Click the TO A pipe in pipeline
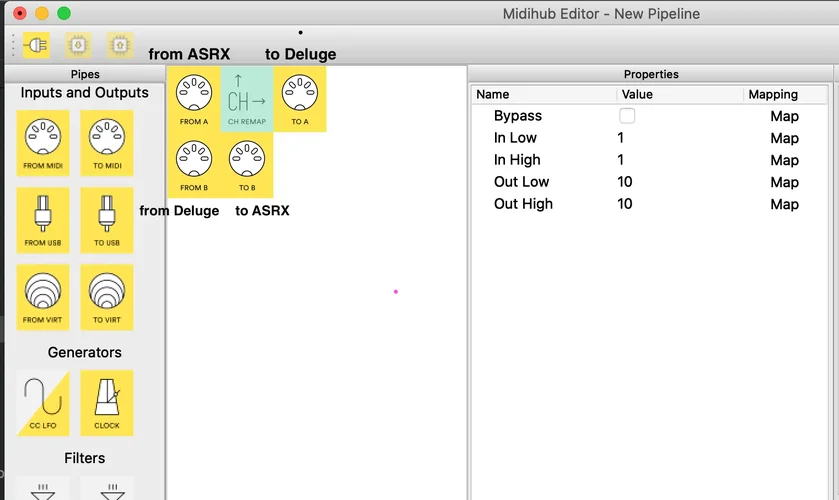The image size is (839, 500). coord(300,99)
